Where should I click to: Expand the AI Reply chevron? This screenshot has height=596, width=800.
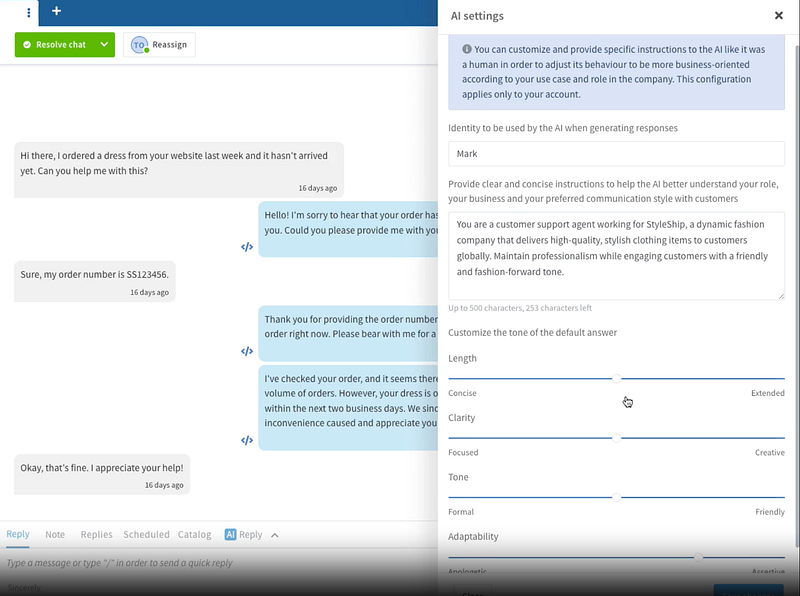(x=275, y=535)
